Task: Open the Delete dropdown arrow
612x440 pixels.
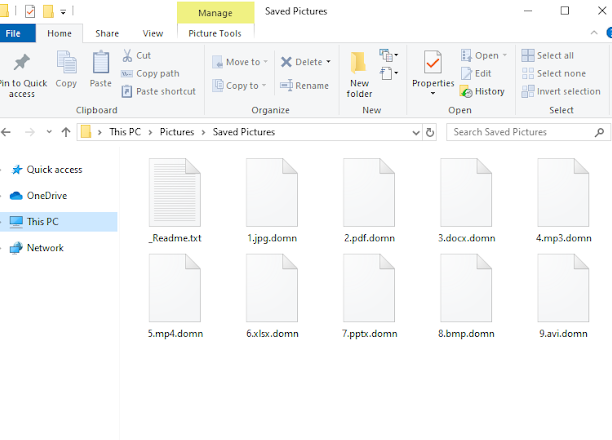Action: (328, 62)
